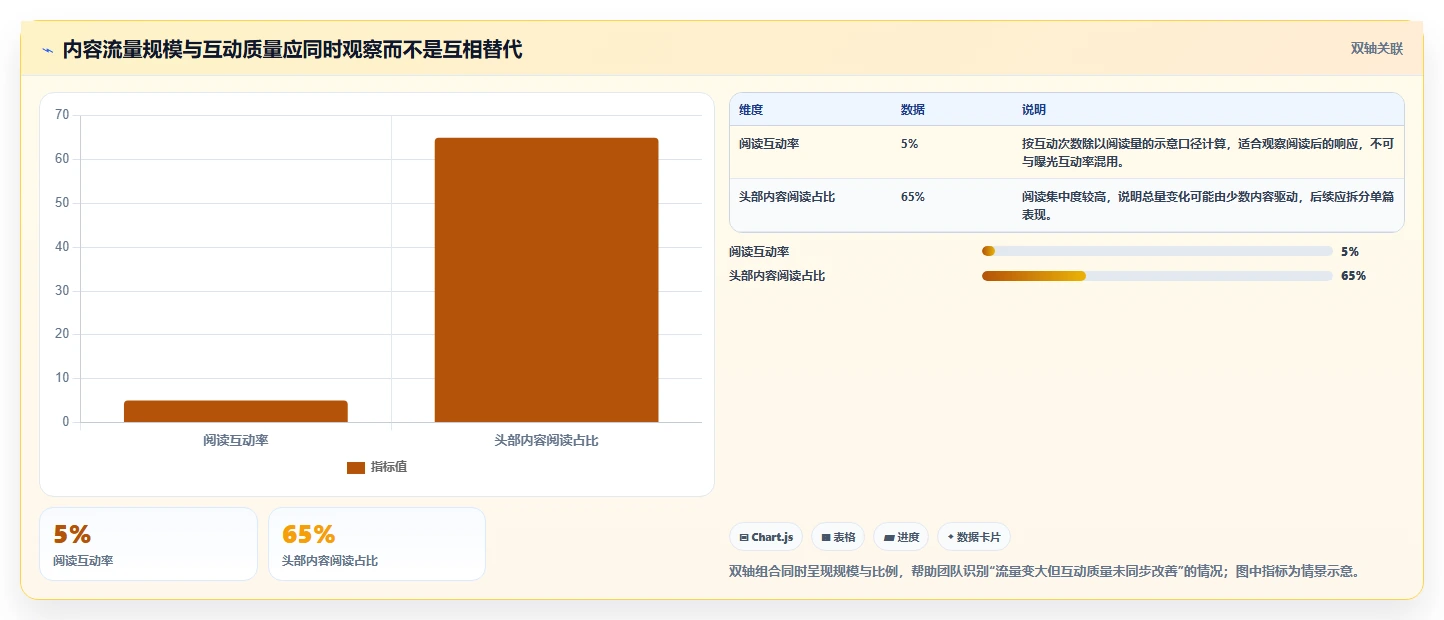This screenshot has height=620, width=1444.
Task: Click the 双轴关联 tag
Action: coord(1377,48)
